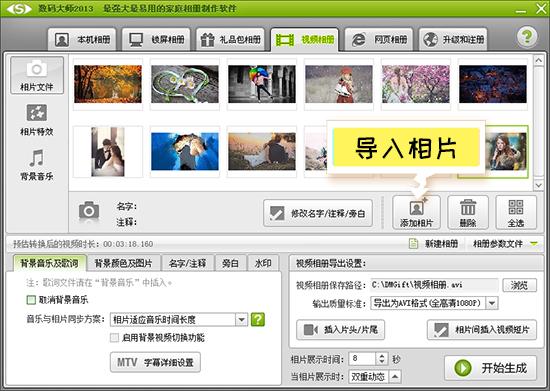Select heart with daisies thumbnail

(x=185, y=84)
